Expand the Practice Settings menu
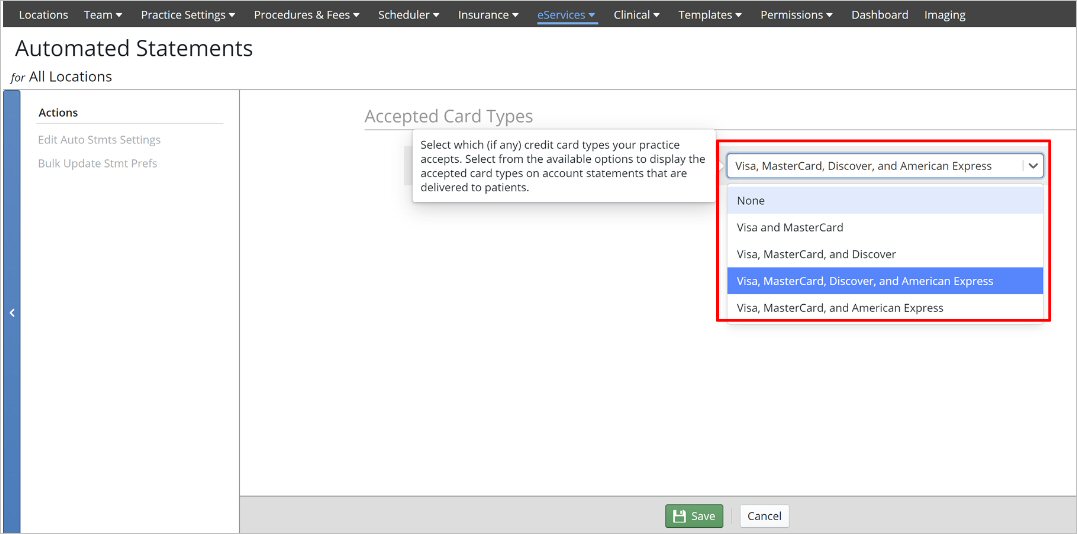Viewport: 1077px width, 534px height. click(188, 15)
